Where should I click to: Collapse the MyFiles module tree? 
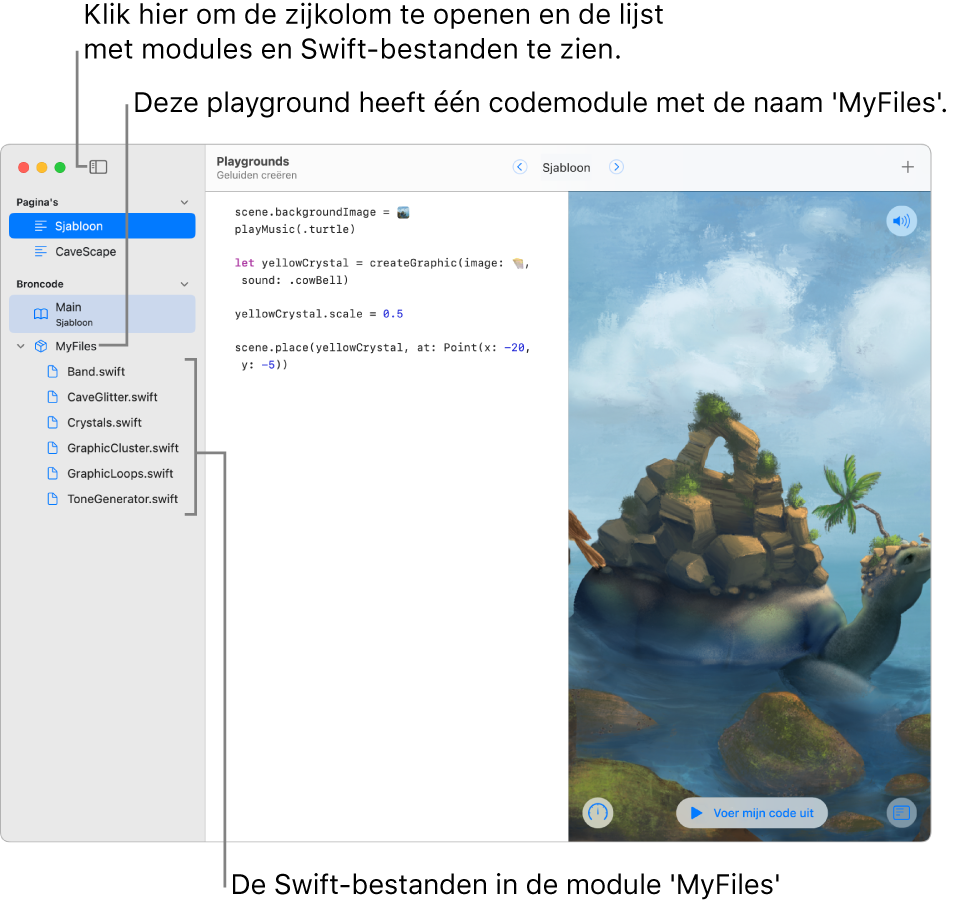(21, 346)
